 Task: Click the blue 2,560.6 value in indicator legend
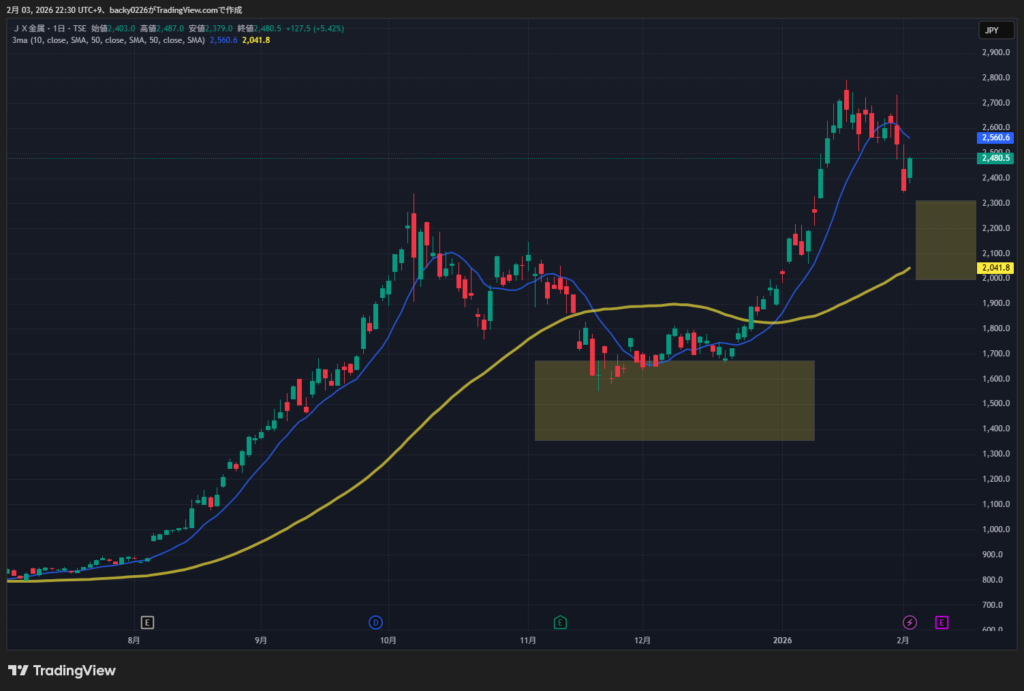pyautogui.click(x=223, y=40)
